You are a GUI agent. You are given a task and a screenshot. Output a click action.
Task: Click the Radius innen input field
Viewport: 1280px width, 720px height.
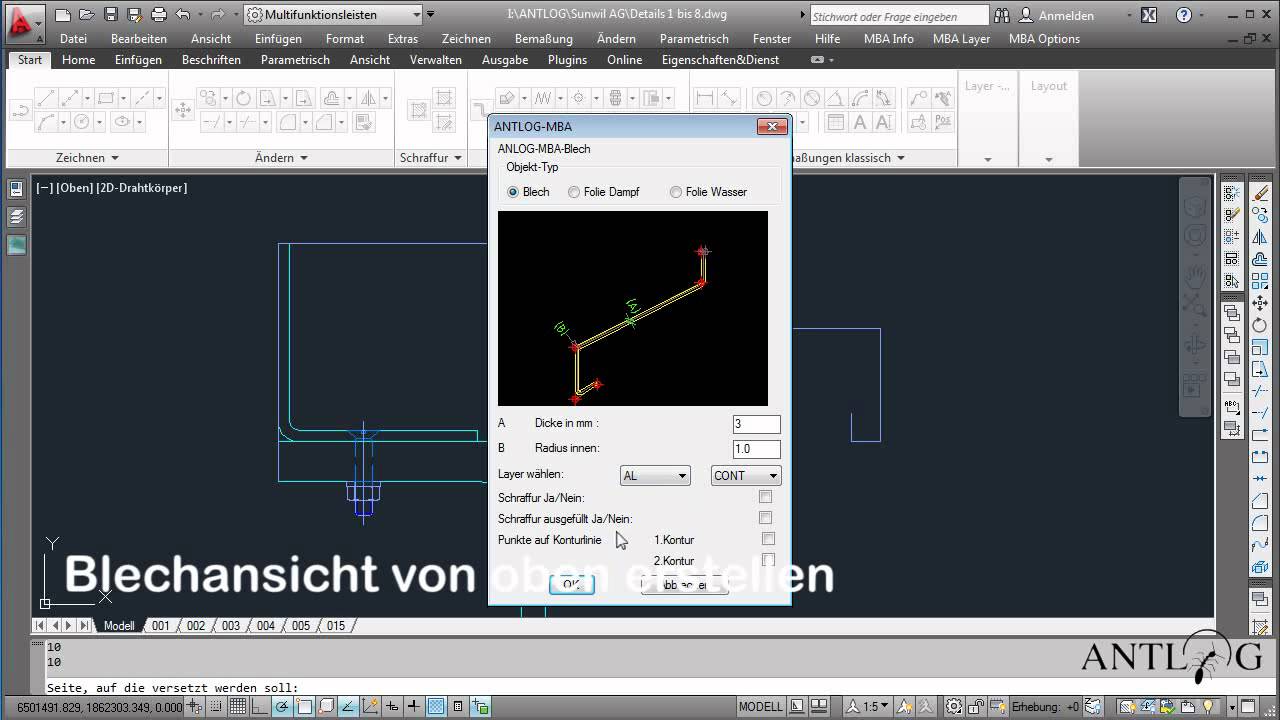[x=756, y=449]
